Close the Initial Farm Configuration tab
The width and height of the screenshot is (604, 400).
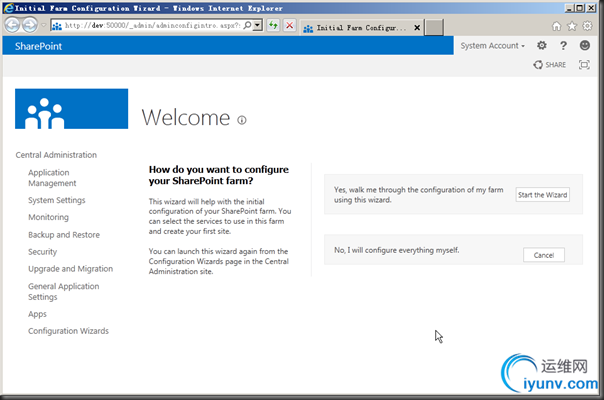[417, 28]
